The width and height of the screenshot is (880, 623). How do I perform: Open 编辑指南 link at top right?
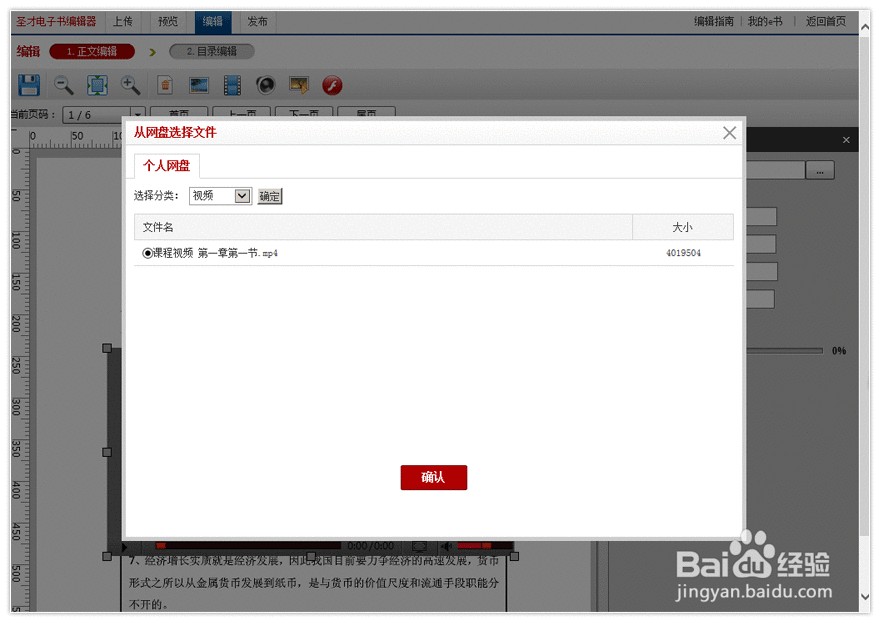pyautogui.click(x=712, y=20)
